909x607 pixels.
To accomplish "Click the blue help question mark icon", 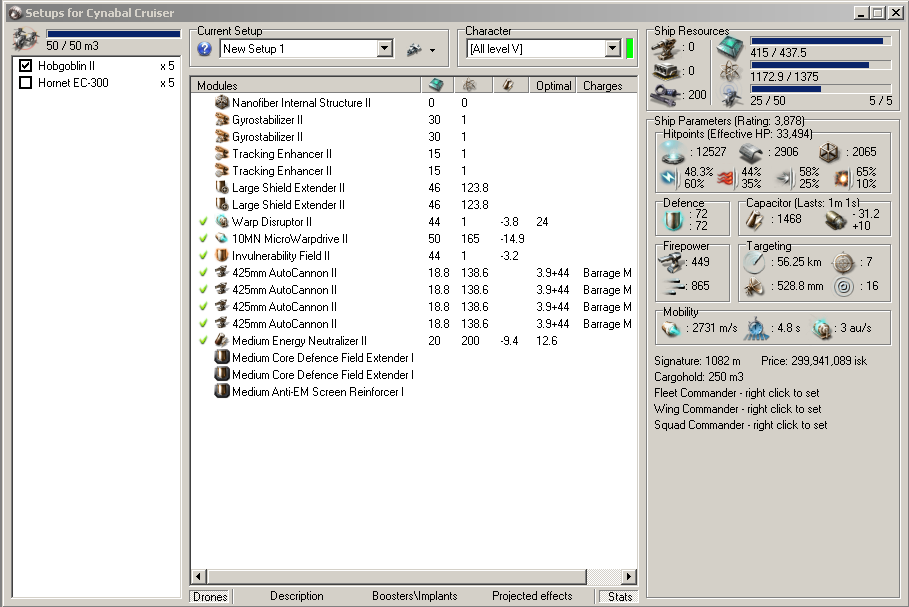I will click(x=204, y=49).
